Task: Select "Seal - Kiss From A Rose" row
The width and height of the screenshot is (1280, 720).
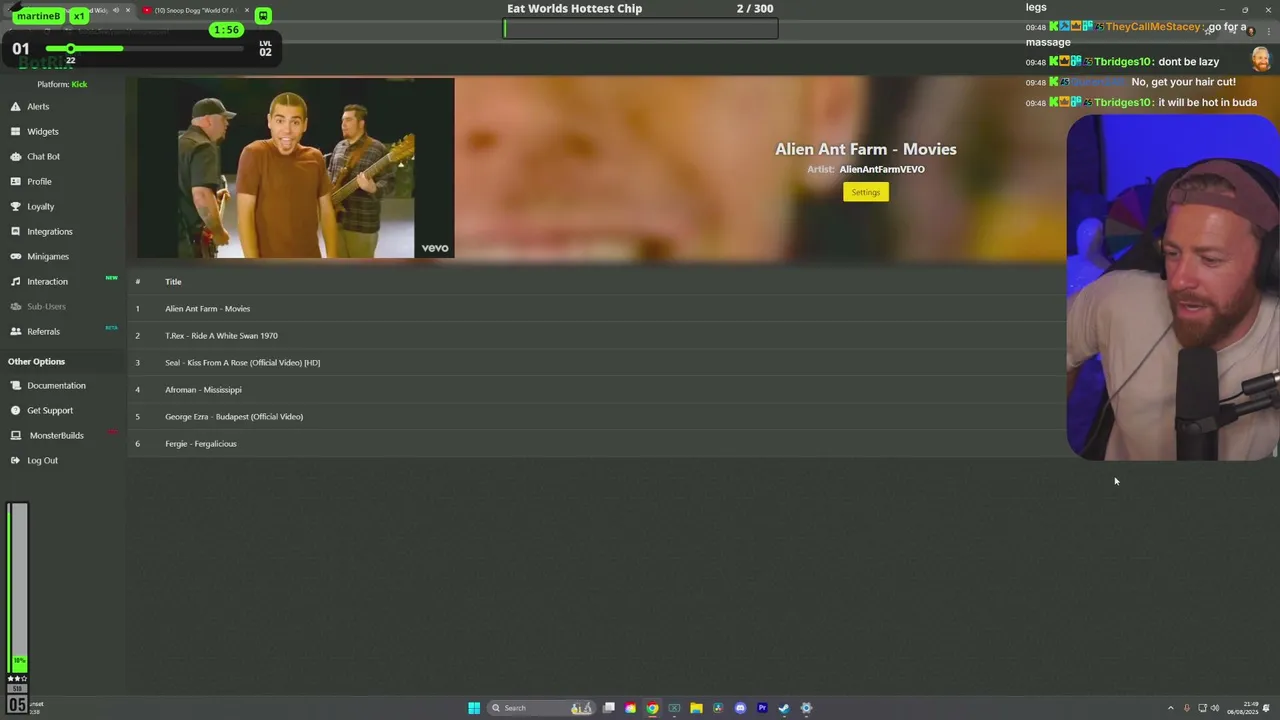Action: (596, 362)
